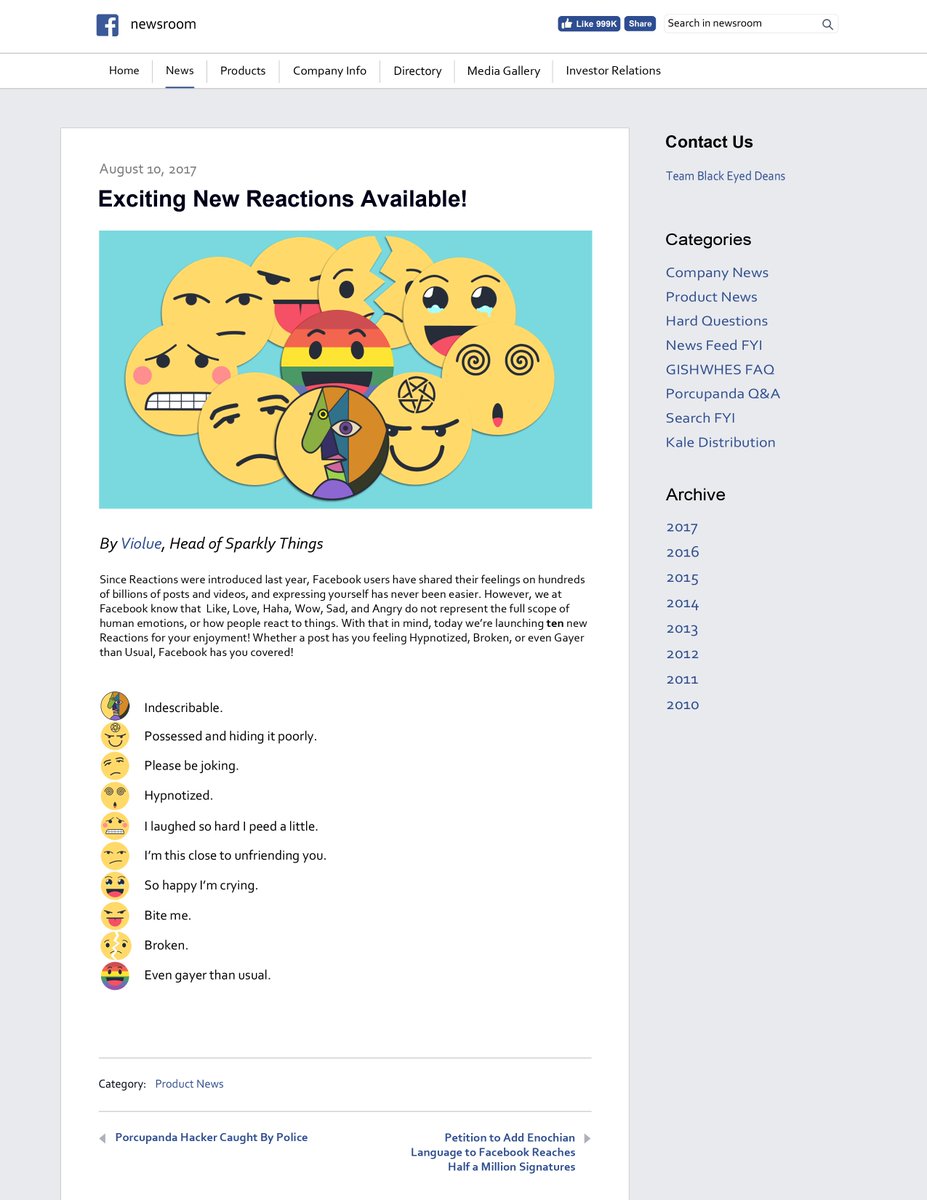Viewport: 927px width, 1200px height.
Task: Open the 2012 archive
Action: coord(682,654)
